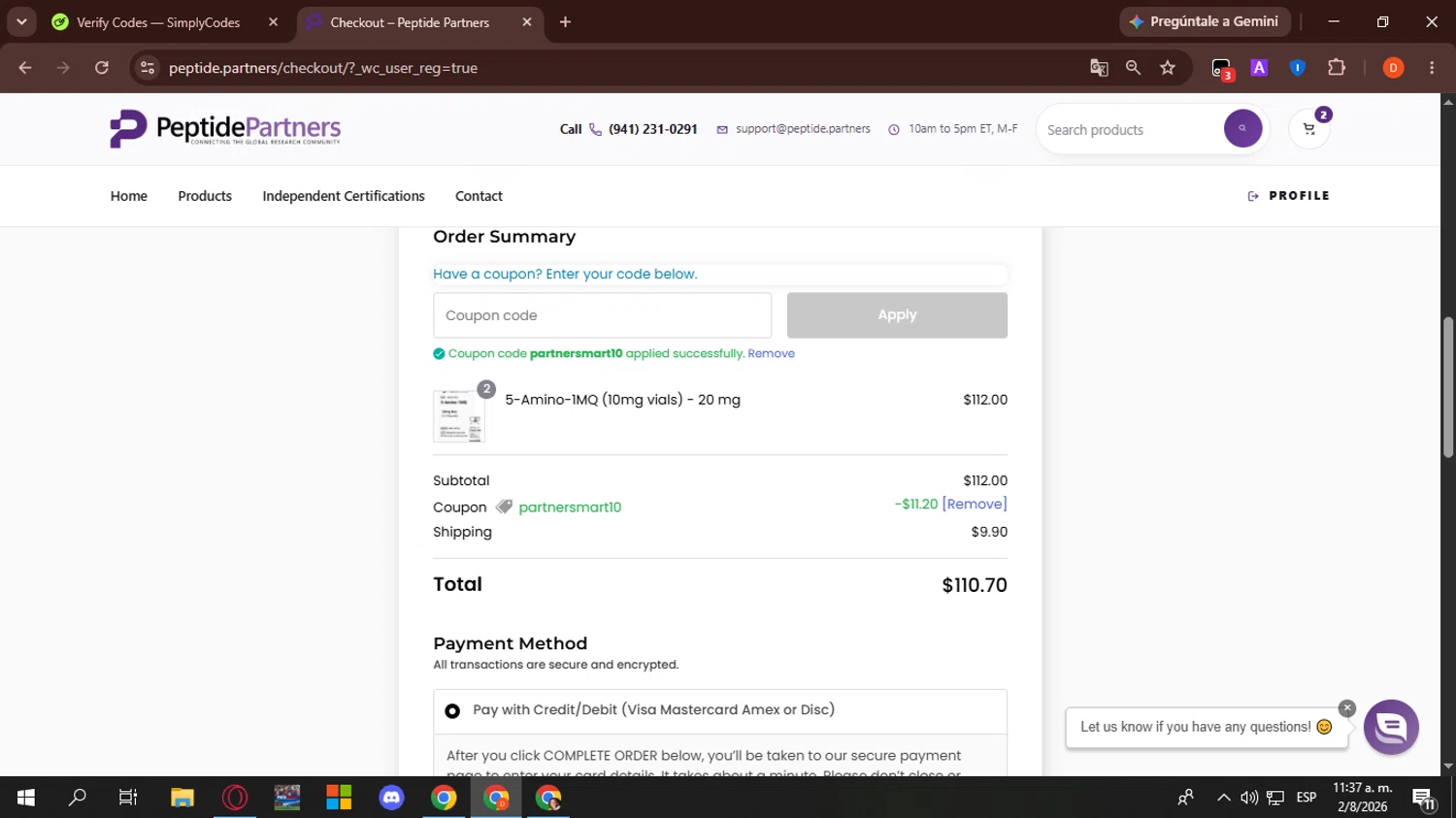Viewport: 1456px width, 818px height.
Task: Open Task View on the taskbar
Action: (x=128, y=798)
